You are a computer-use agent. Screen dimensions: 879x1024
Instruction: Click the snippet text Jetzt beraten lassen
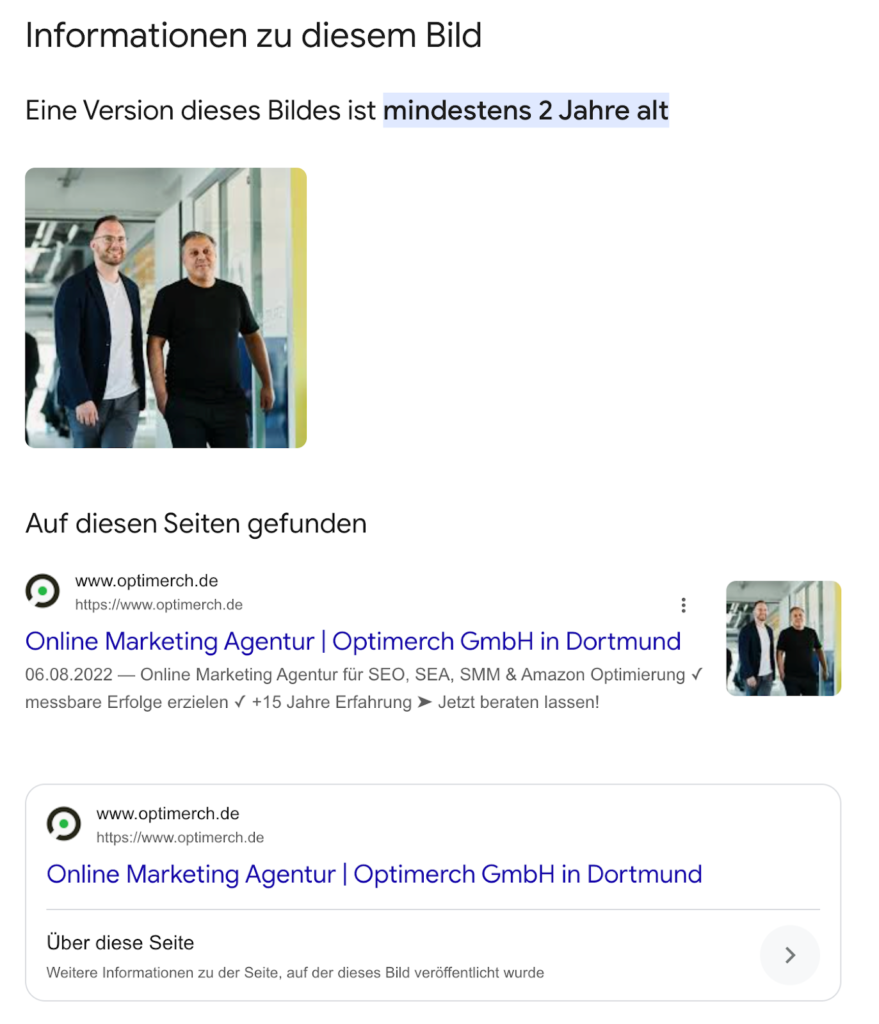tap(518, 702)
